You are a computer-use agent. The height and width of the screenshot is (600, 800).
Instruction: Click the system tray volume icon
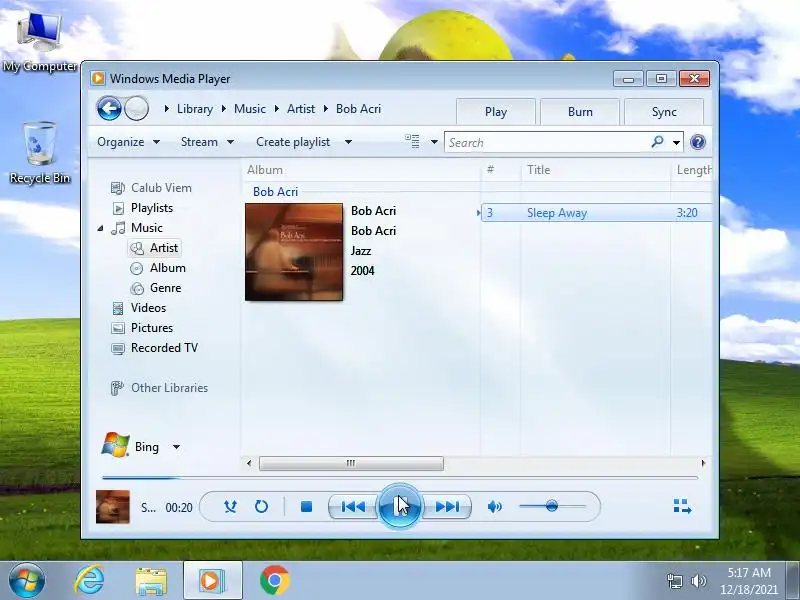(698, 581)
